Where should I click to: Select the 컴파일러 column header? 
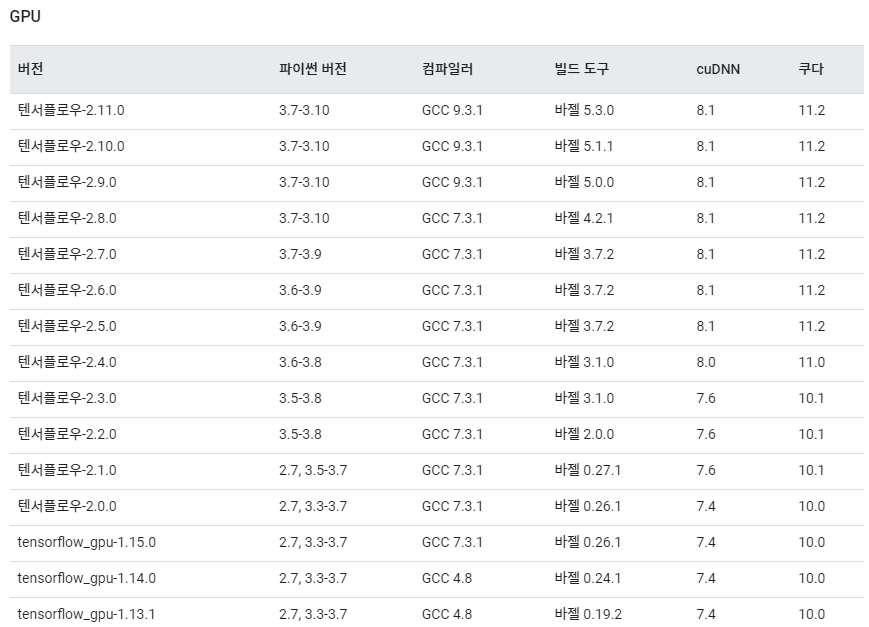point(447,69)
